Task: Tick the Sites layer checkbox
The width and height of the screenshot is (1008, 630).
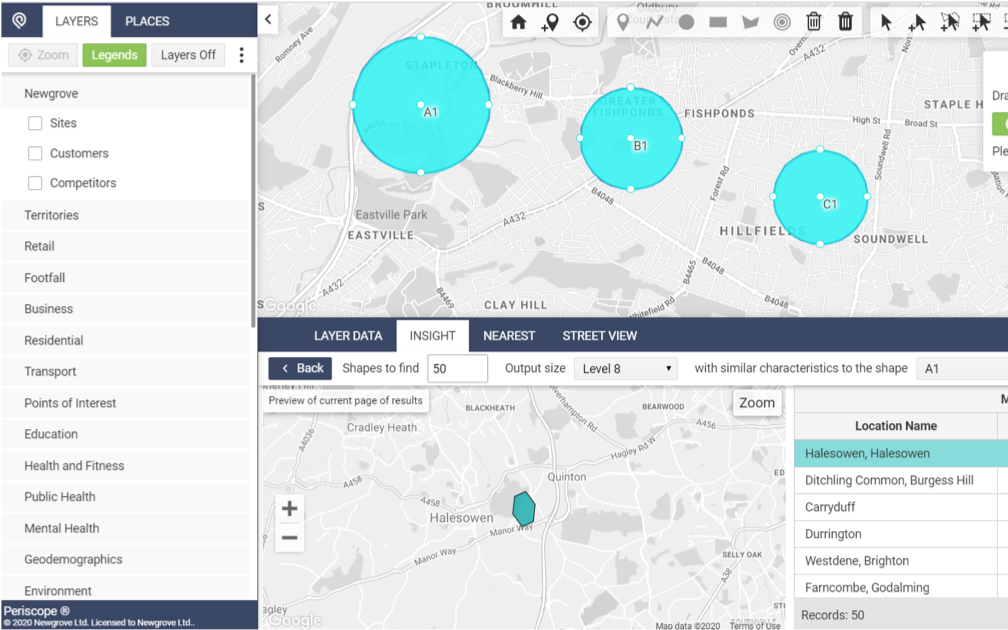Action: click(x=35, y=123)
